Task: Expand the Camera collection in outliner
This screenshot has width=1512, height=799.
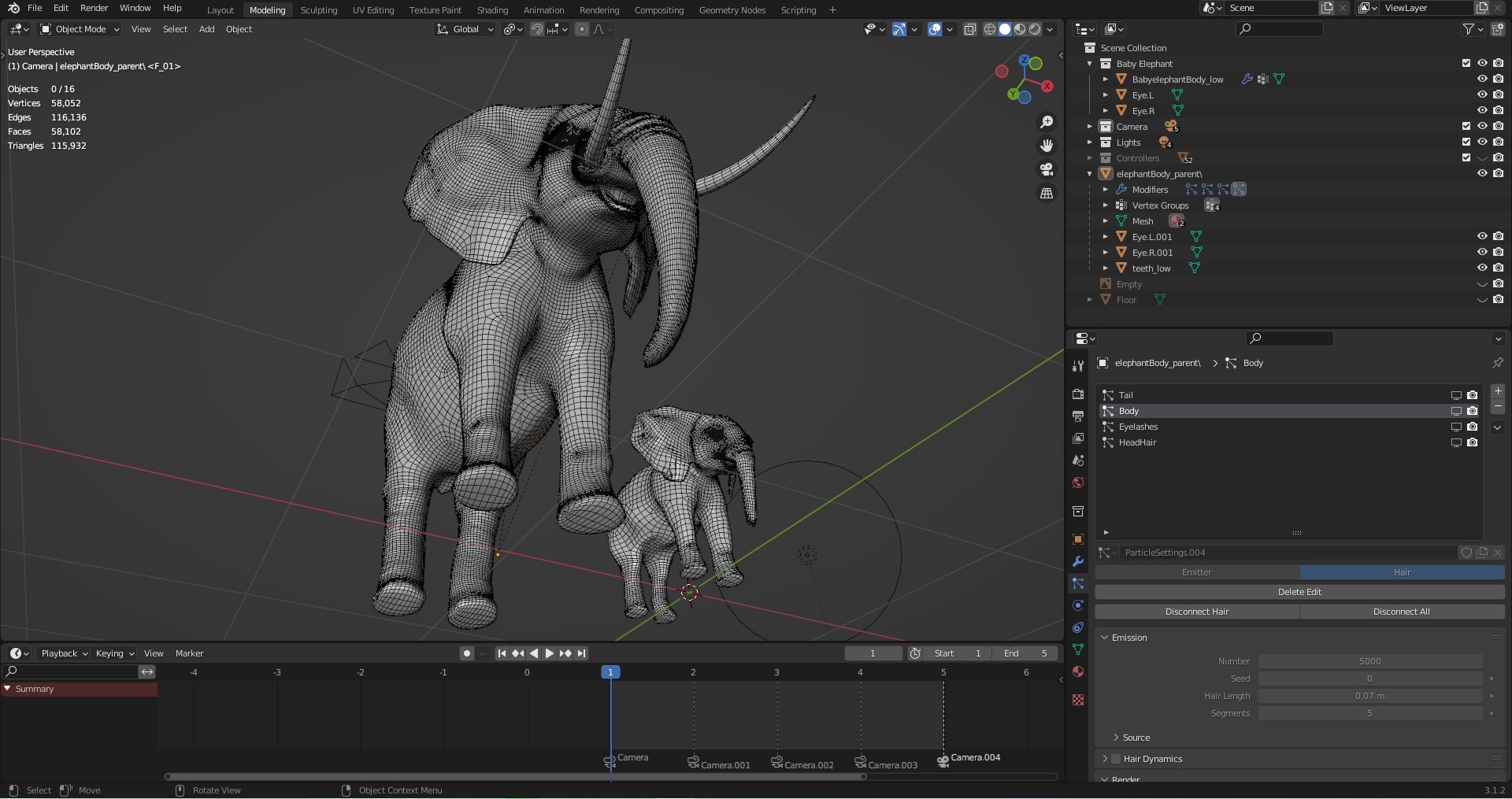Action: (x=1090, y=126)
